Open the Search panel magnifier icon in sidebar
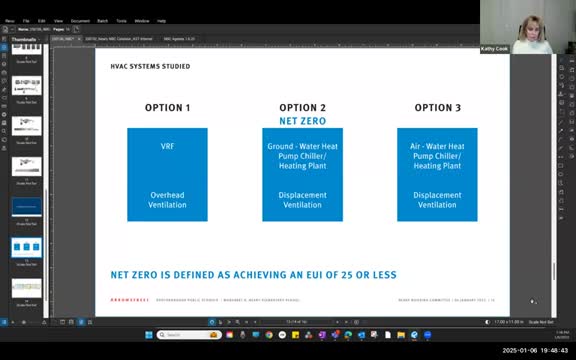Screen dimensions: 576x360 tap(4, 131)
